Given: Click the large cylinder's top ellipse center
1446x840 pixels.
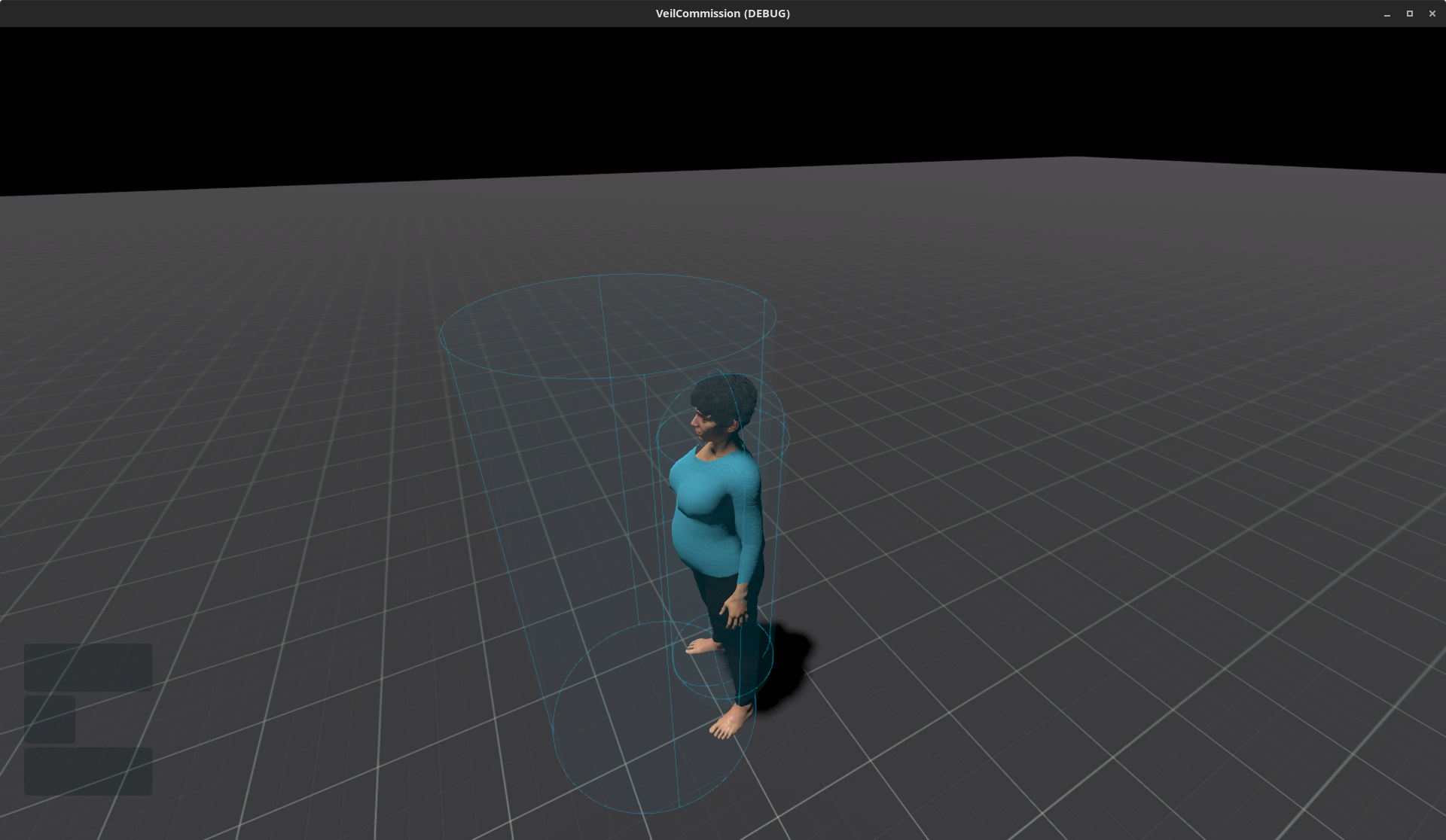Looking at the screenshot, I should click(x=607, y=326).
